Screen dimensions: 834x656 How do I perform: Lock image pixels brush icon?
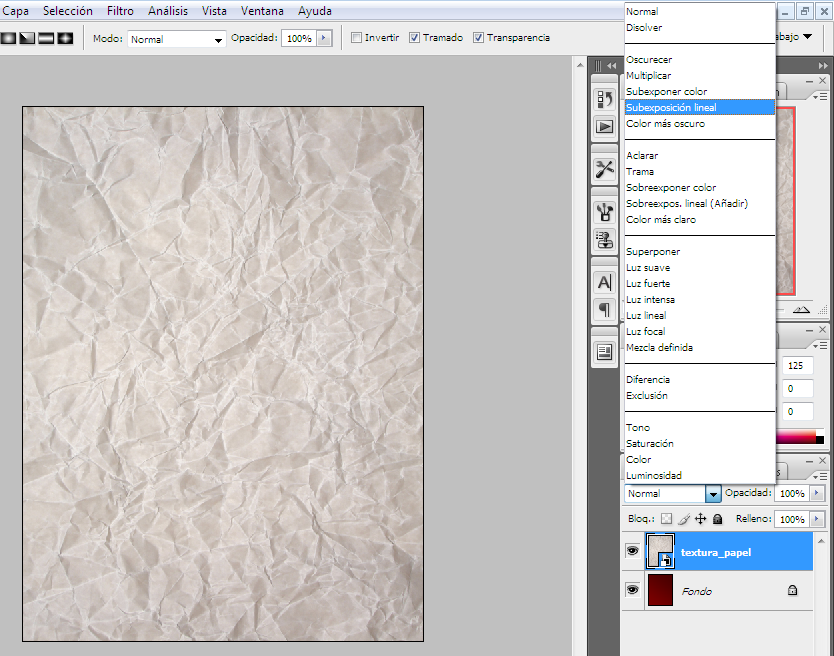coord(684,519)
